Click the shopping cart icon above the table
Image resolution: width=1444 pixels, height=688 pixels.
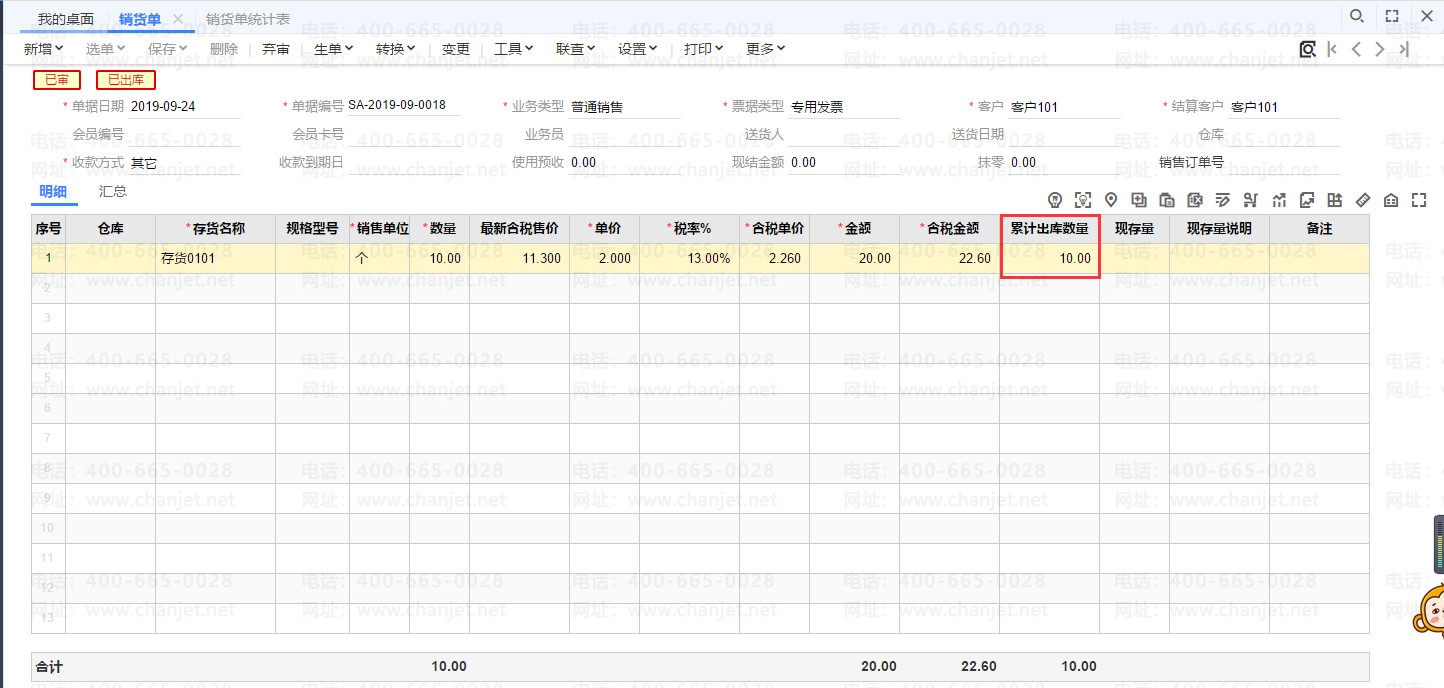tap(1251, 200)
